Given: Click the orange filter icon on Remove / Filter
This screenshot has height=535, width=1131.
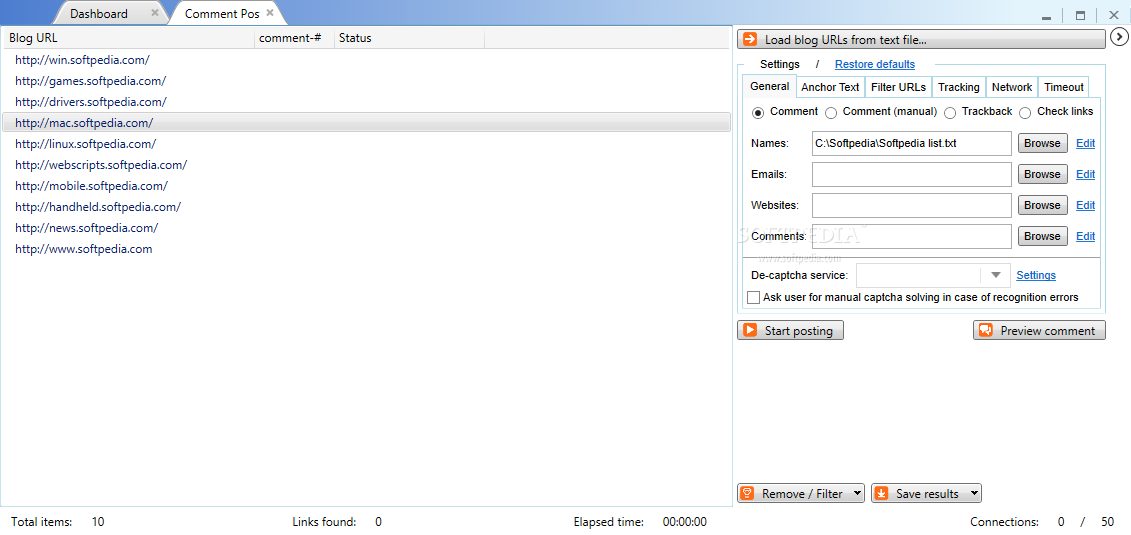Looking at the screenshot, I should tap(747, 494).
